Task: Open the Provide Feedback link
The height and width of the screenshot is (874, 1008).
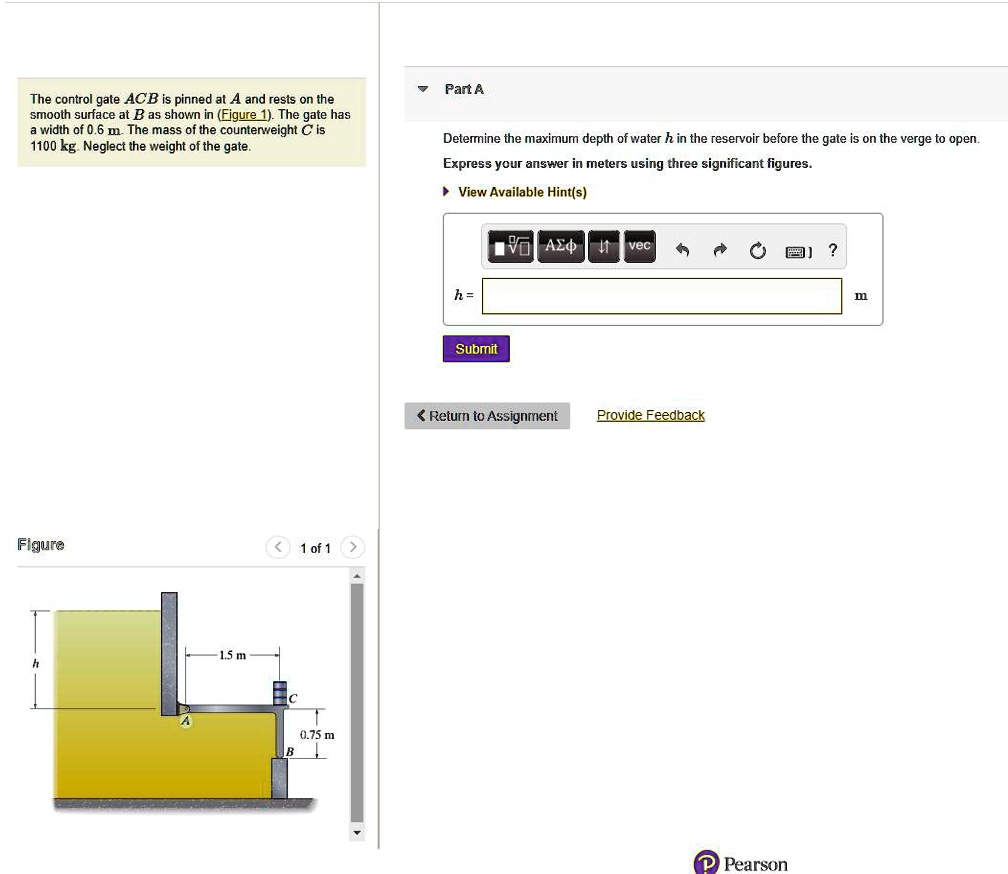Action: [650, 416]
